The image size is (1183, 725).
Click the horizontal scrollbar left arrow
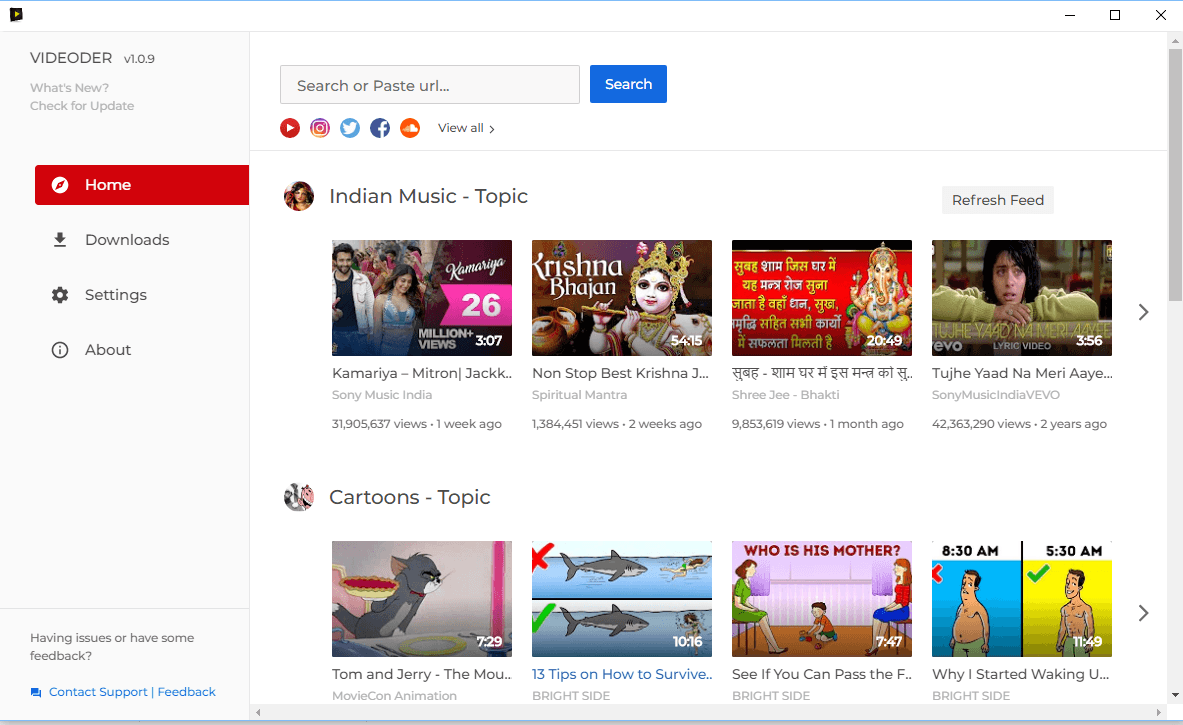tap(258, 712)
